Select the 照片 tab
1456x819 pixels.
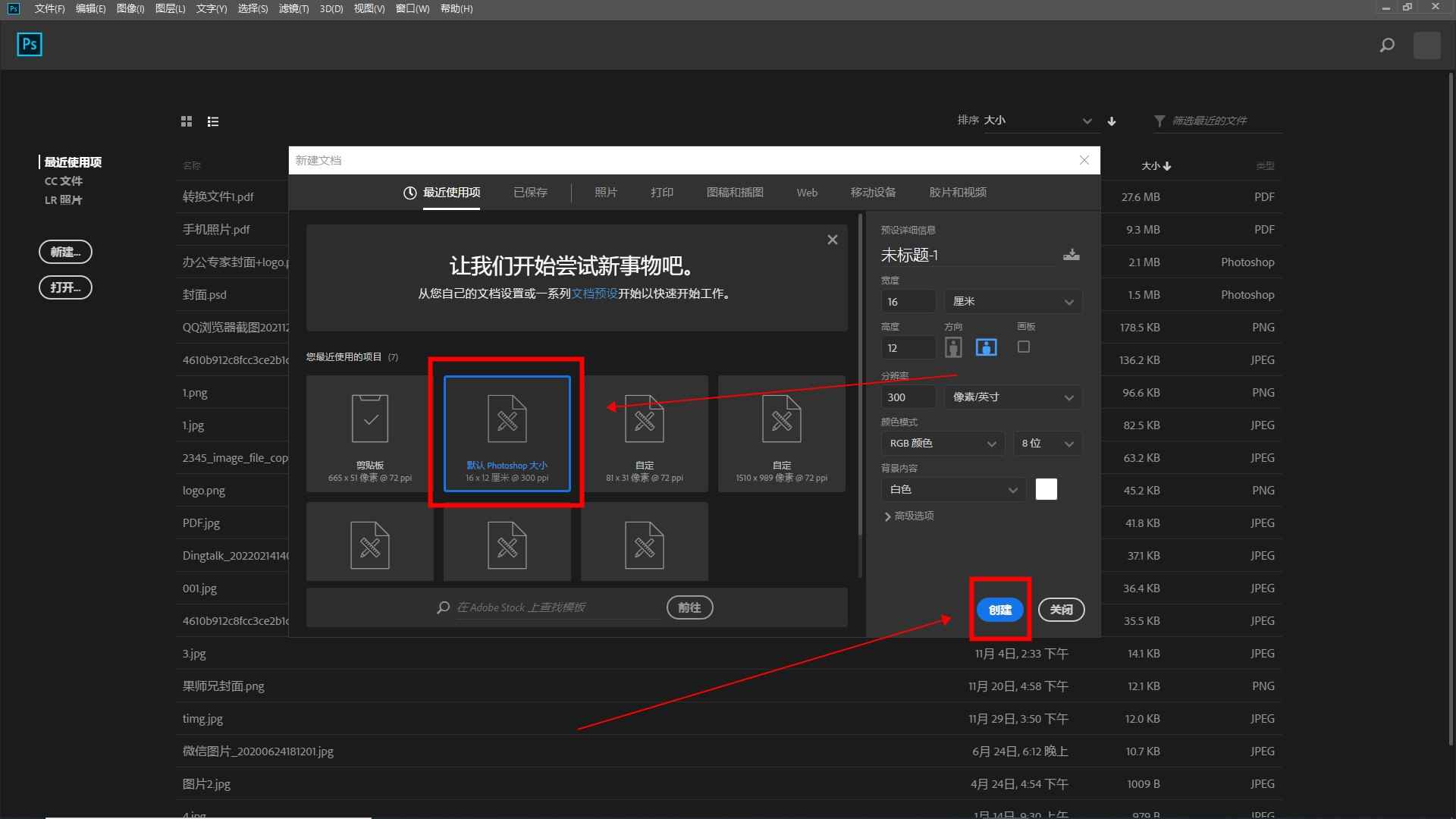point(605,192)
